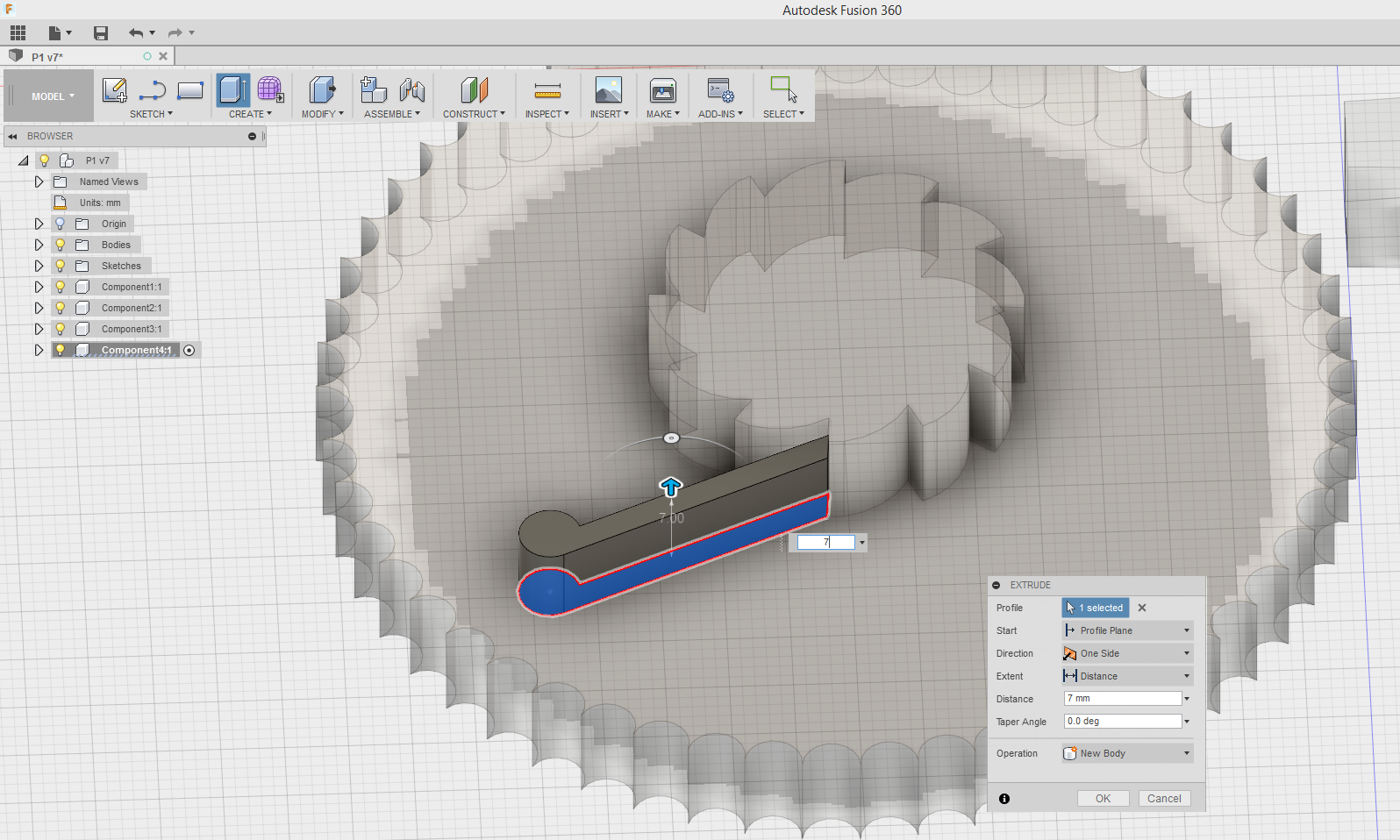This screenshot has width=1400, height=840.
Task: Open the MODIFY menu
Action: click(322, 114)
